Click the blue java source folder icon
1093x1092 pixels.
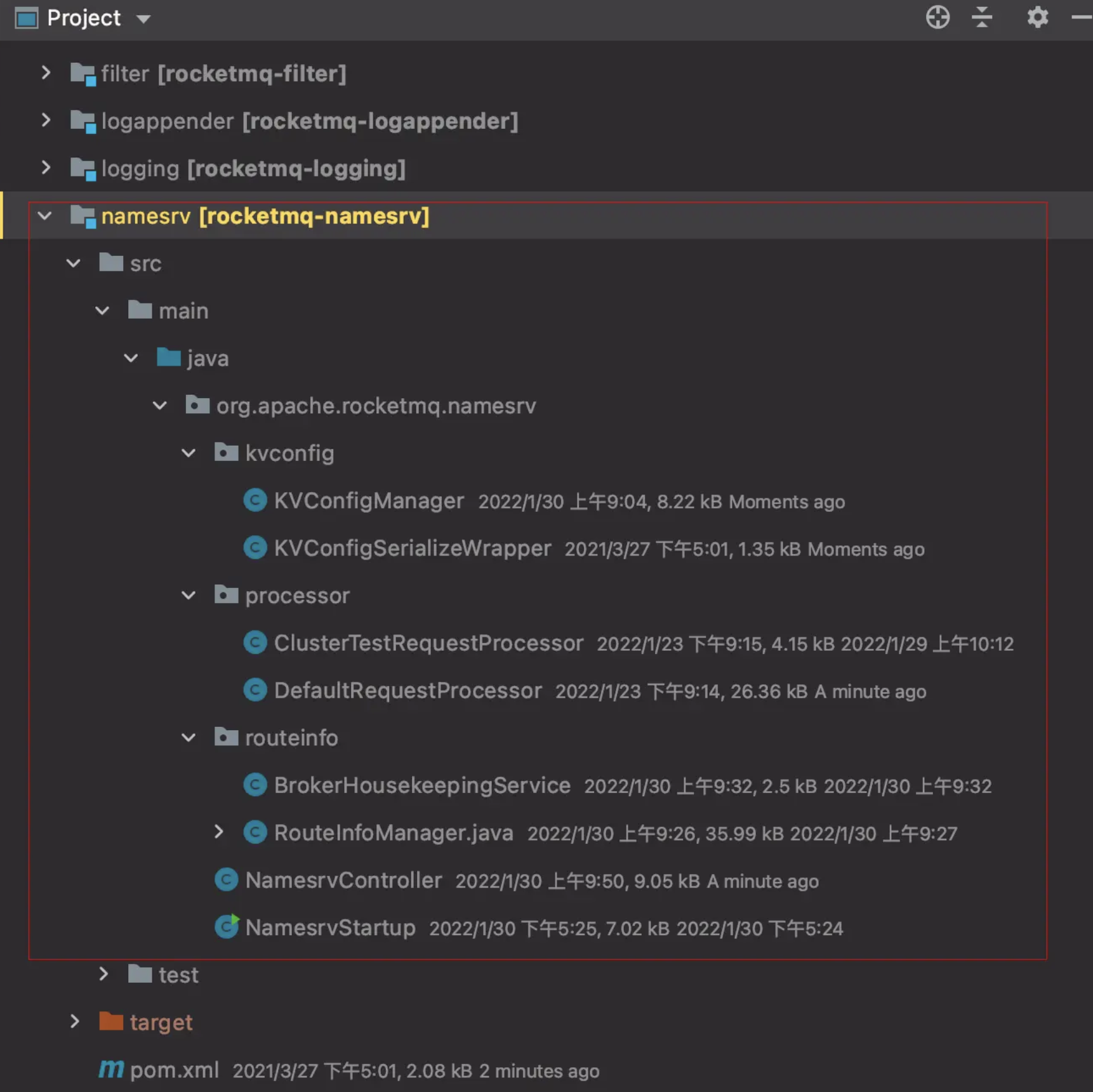[x=169, y=357]
